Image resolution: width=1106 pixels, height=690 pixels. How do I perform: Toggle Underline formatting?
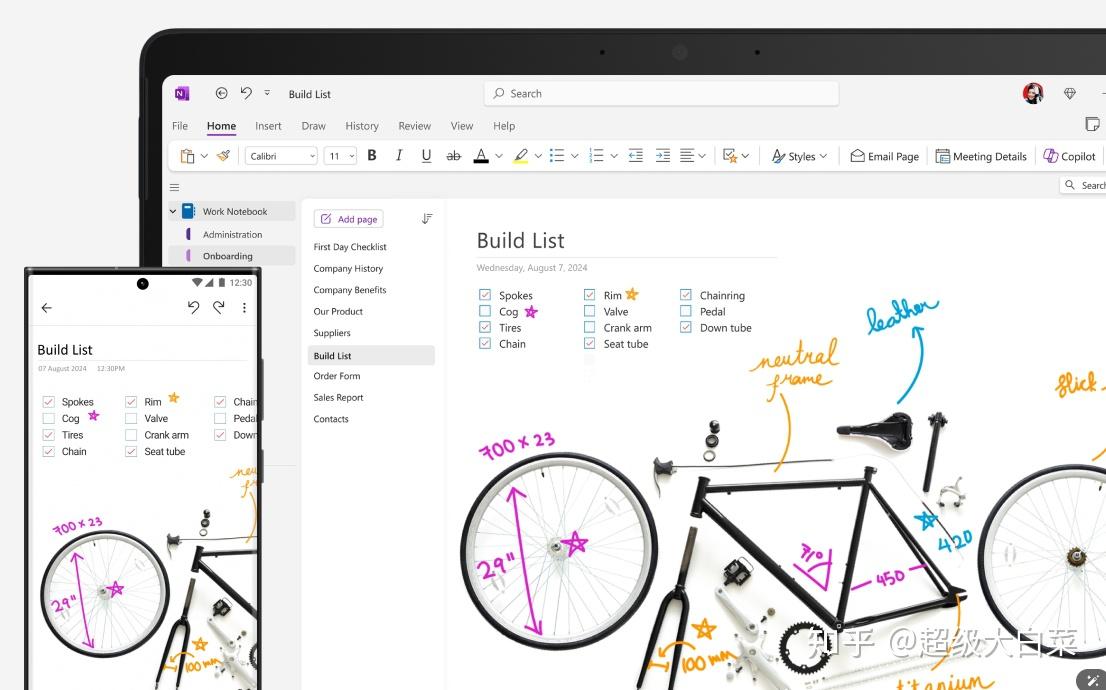click(x=426, y=156)
